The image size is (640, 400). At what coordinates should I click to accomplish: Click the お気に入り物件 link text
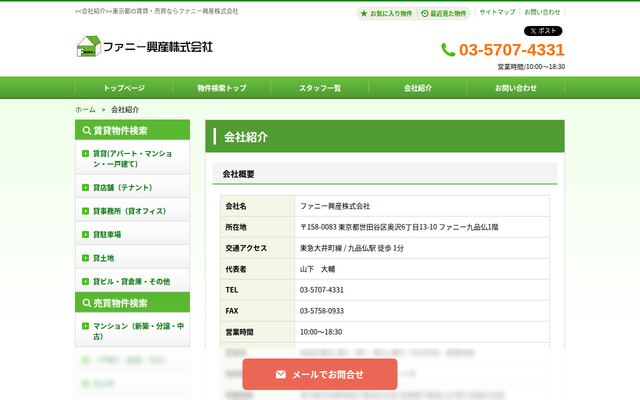coord(391,13)
